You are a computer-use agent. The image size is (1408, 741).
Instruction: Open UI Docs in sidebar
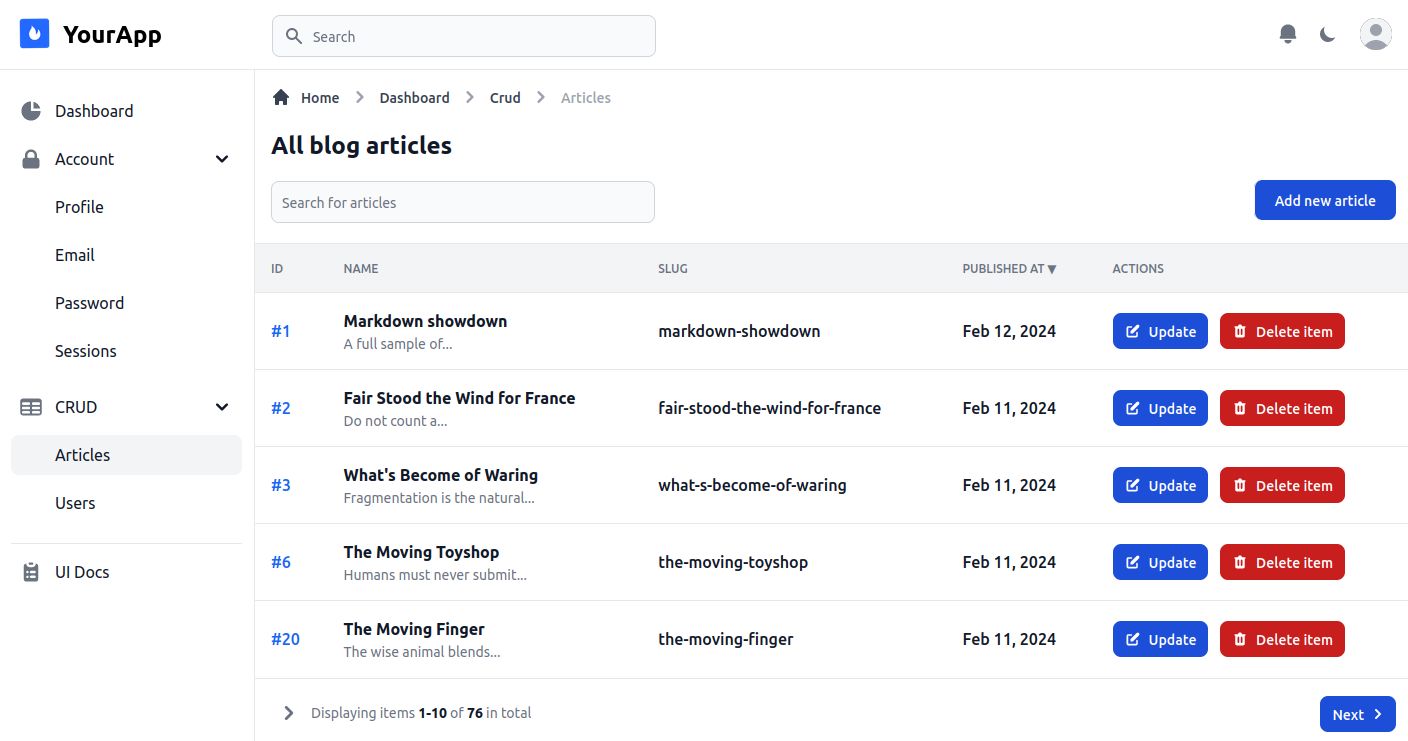(x=126, y=572)
